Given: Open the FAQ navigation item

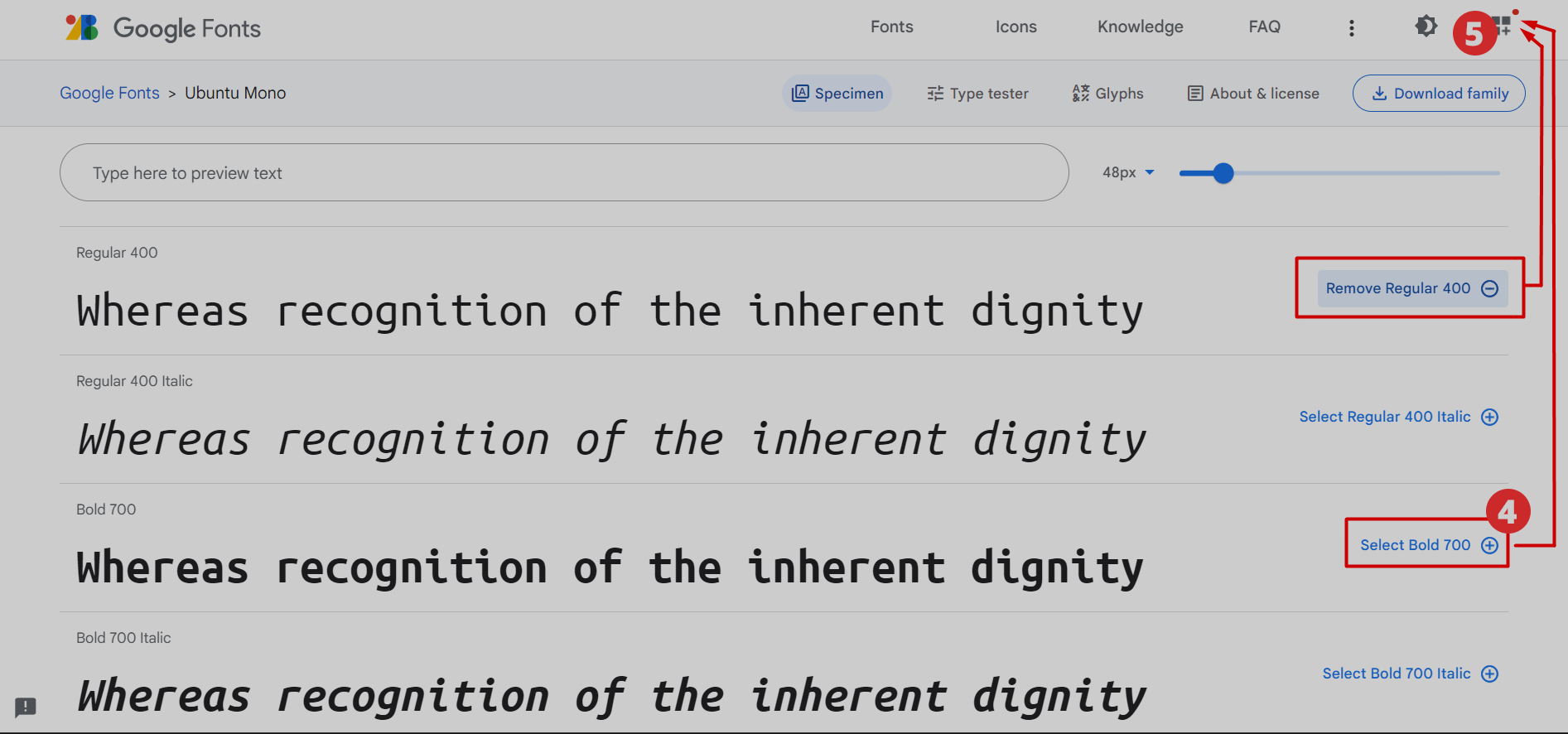Looking at the screenshot, I should click(x=1264, y=27).
